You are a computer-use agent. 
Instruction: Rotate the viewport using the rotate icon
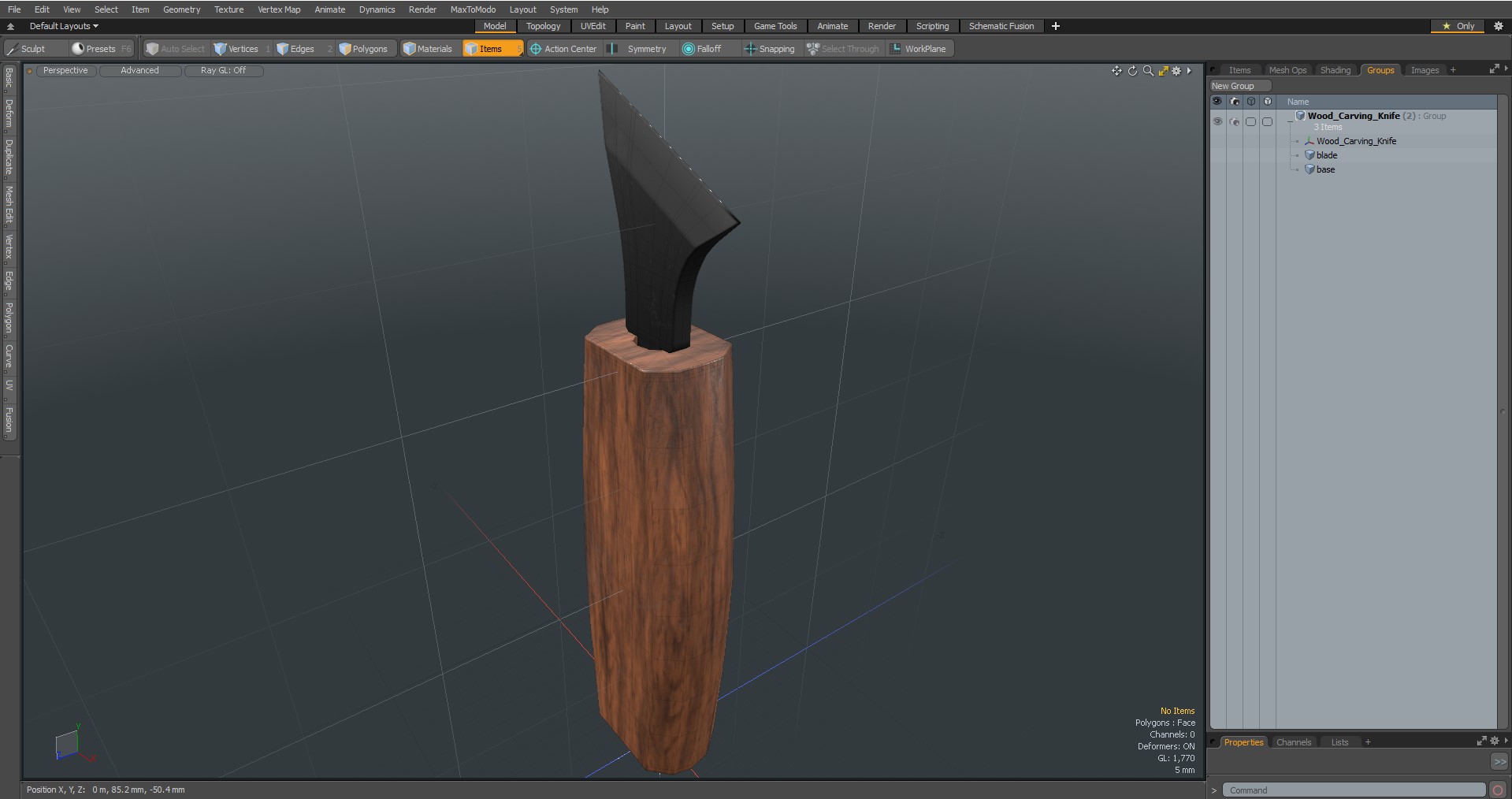1132,71
